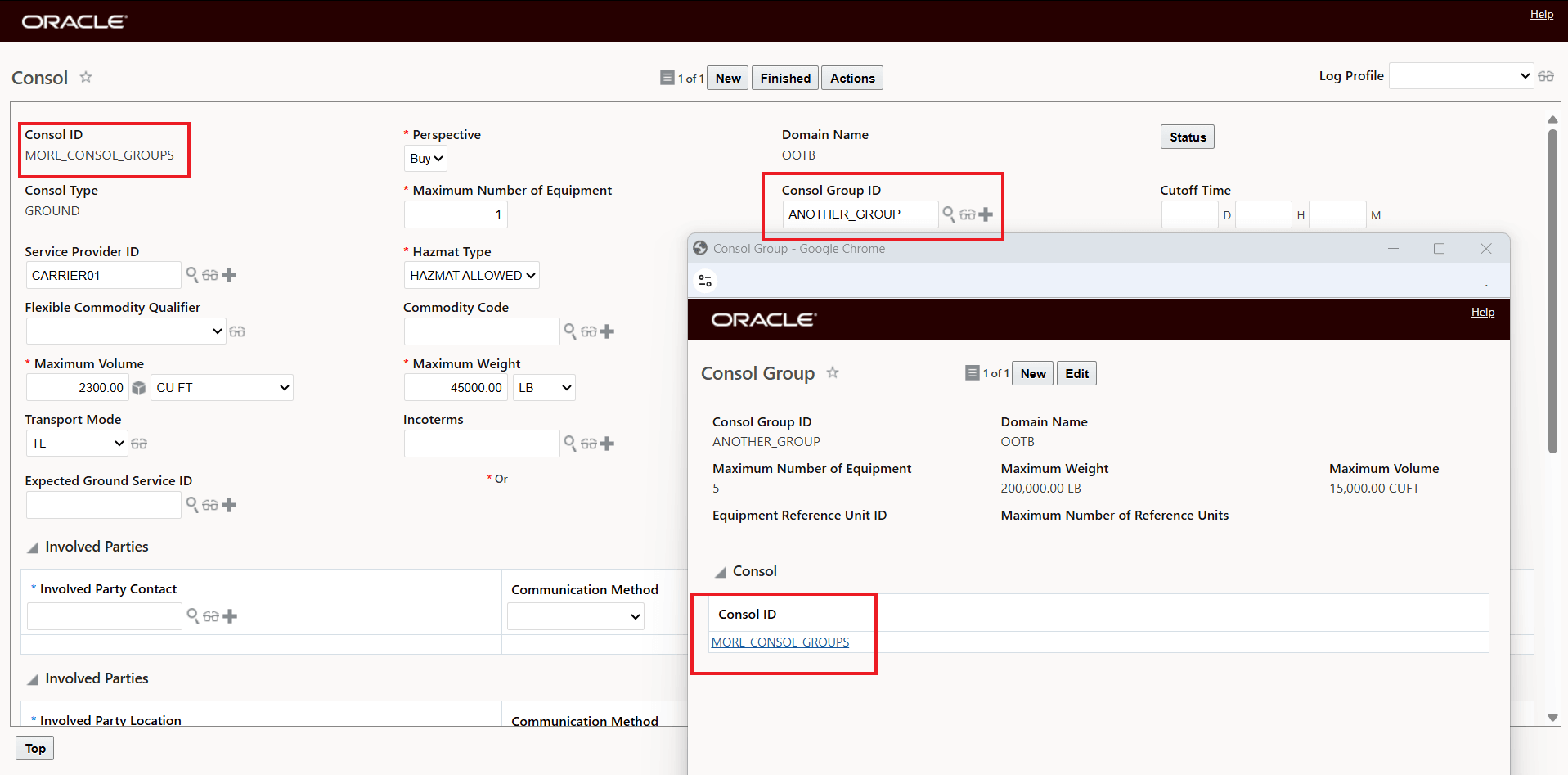Click the Status button
The image size is (1568, 775).
(x=1188, y=137)
